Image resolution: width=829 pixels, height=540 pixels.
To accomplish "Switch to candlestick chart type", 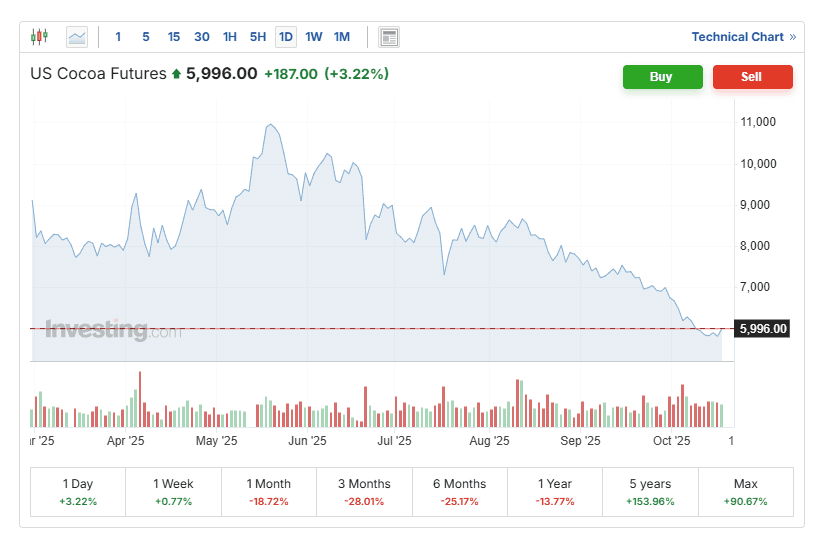I will tap(40, 37).
